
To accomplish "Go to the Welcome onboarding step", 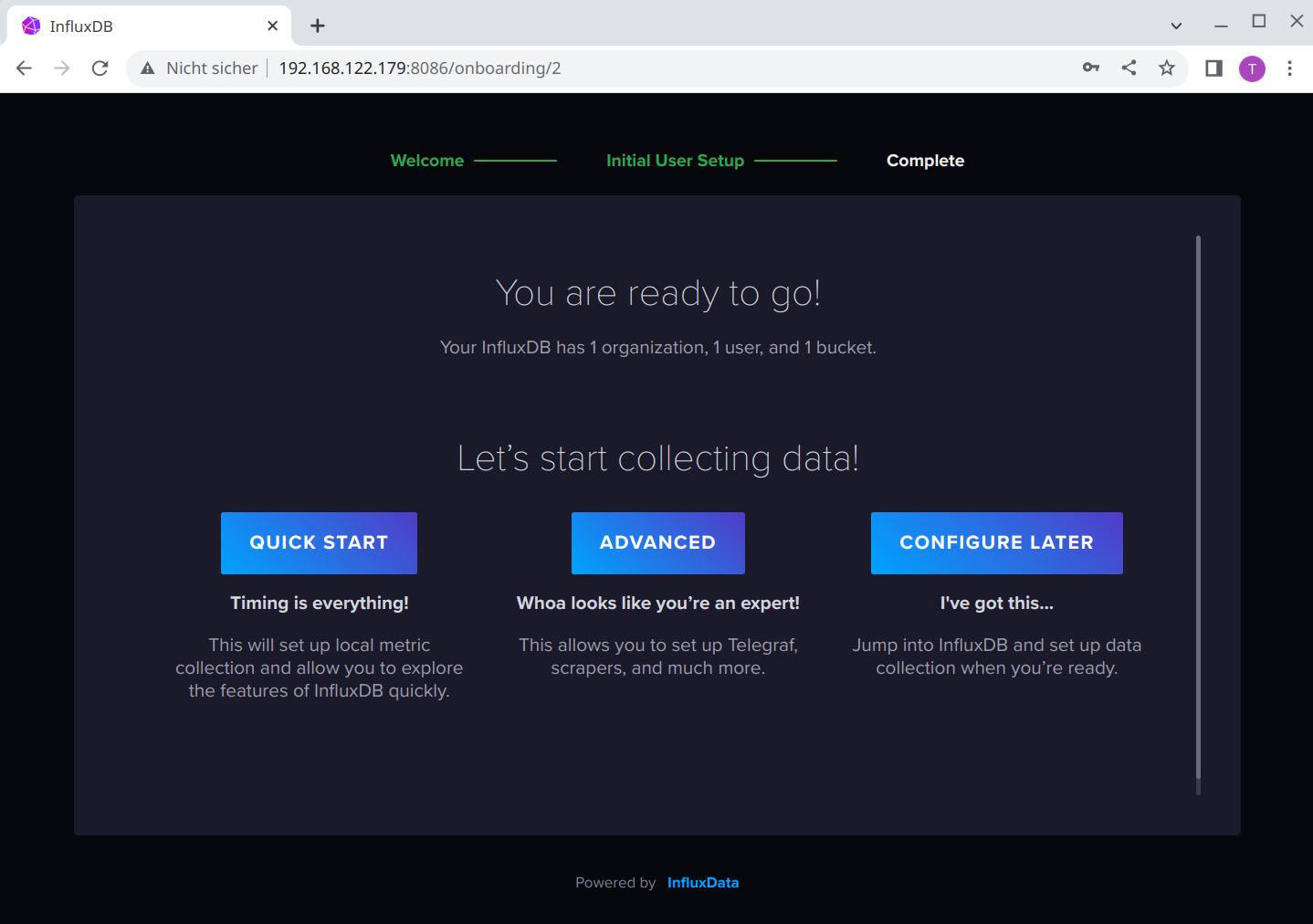I will tap(427, 161).
